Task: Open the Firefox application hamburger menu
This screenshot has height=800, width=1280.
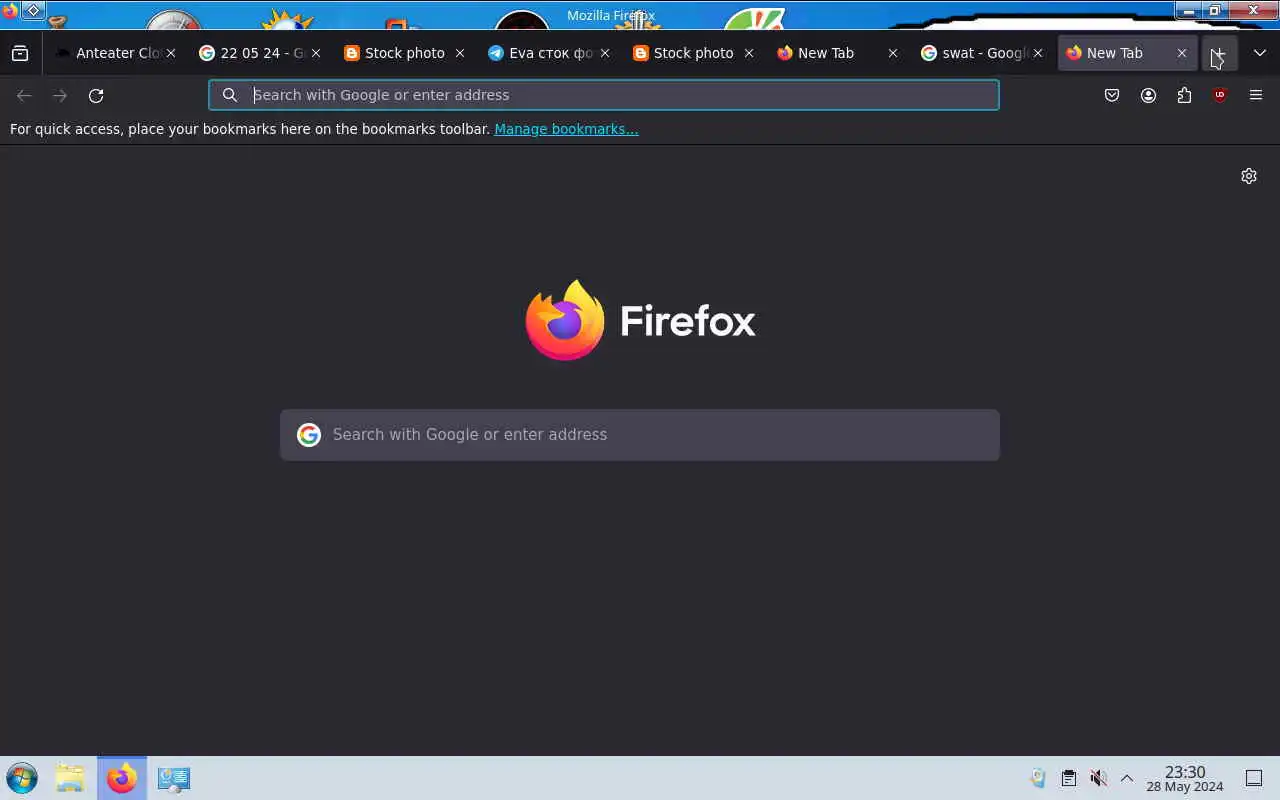Action: [x=1256, y=95]
